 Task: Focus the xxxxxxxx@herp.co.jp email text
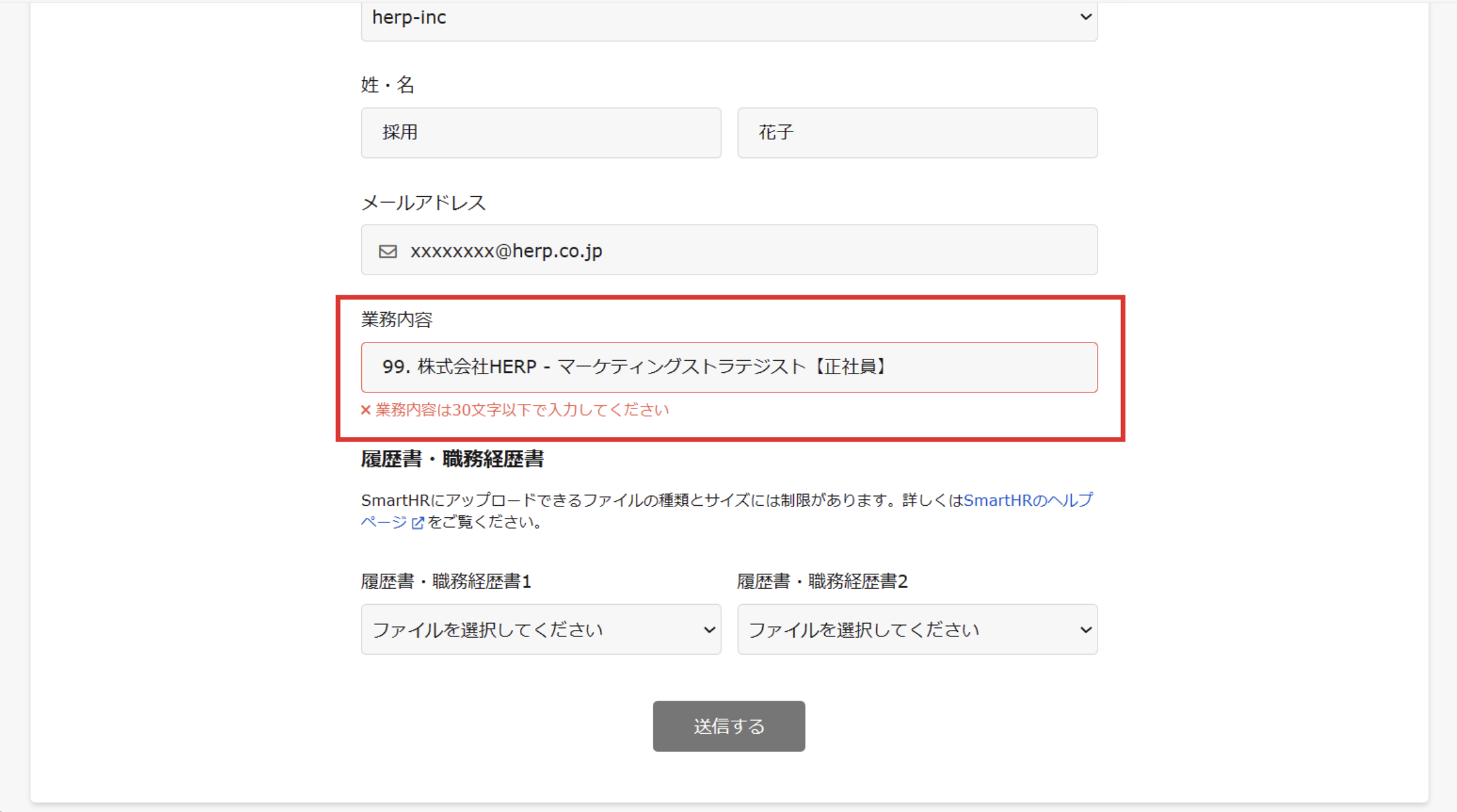tap(506, 251)
